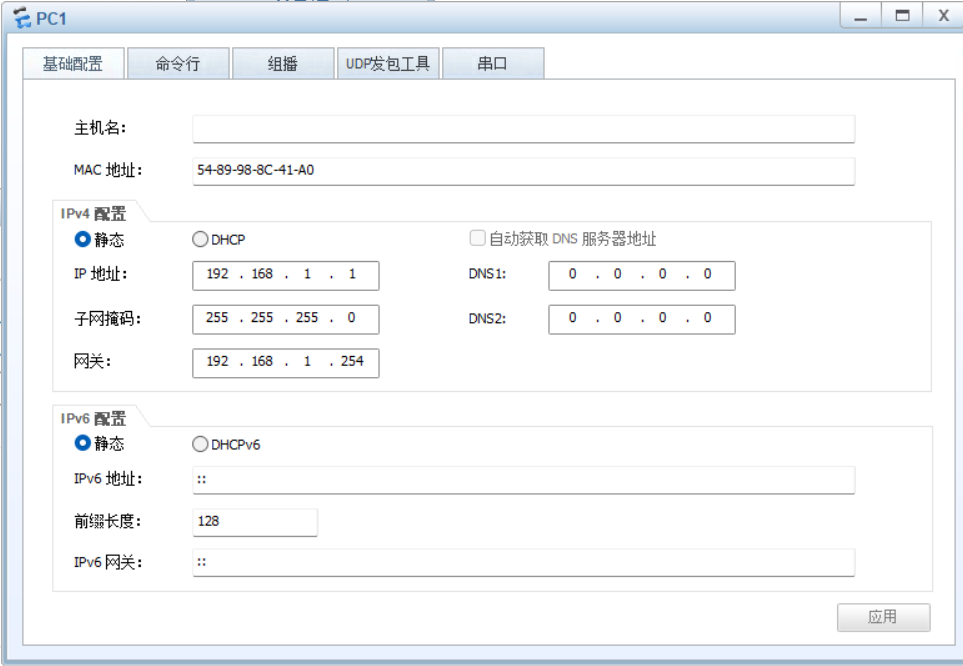Click the 主机名 label
This screenshot has width=963, height=666.
click(x=100, y=128)
